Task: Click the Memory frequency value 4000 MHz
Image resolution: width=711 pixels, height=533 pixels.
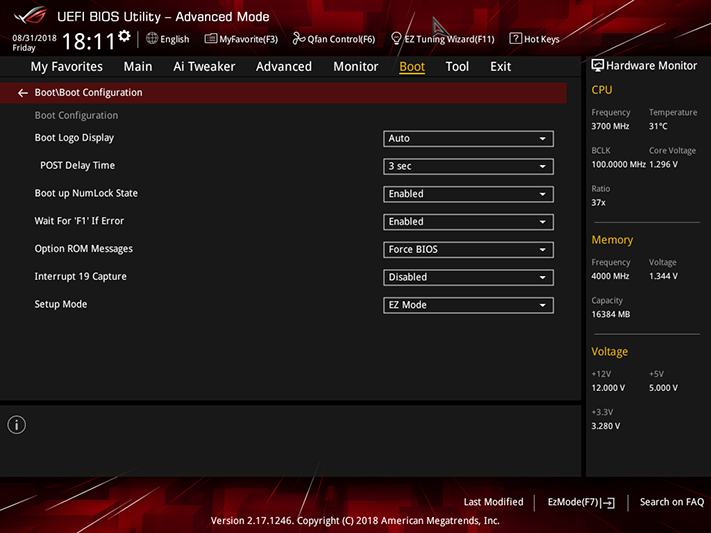Action: [610, 276]
